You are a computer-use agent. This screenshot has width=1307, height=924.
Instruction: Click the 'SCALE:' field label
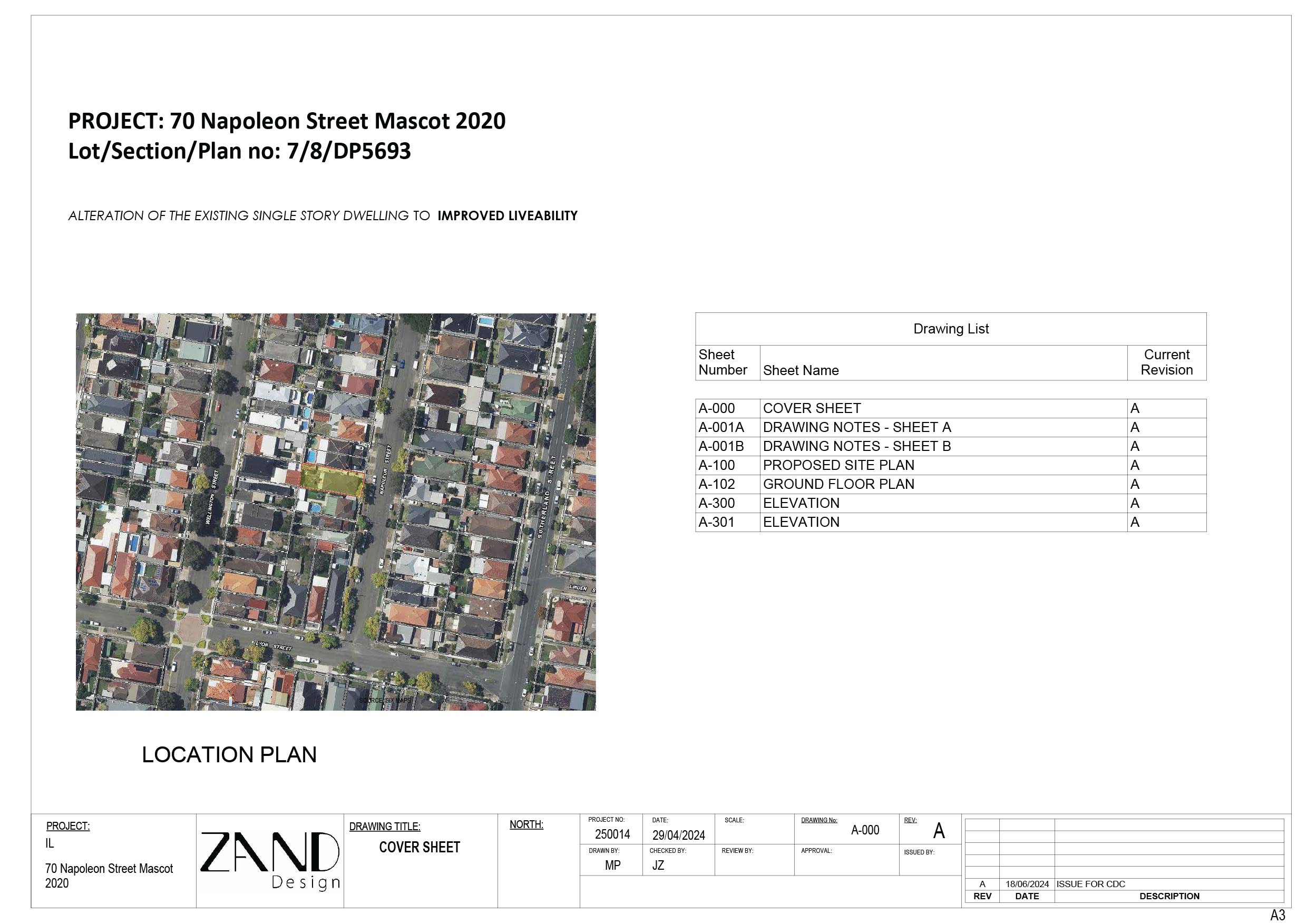coord(734,820)
